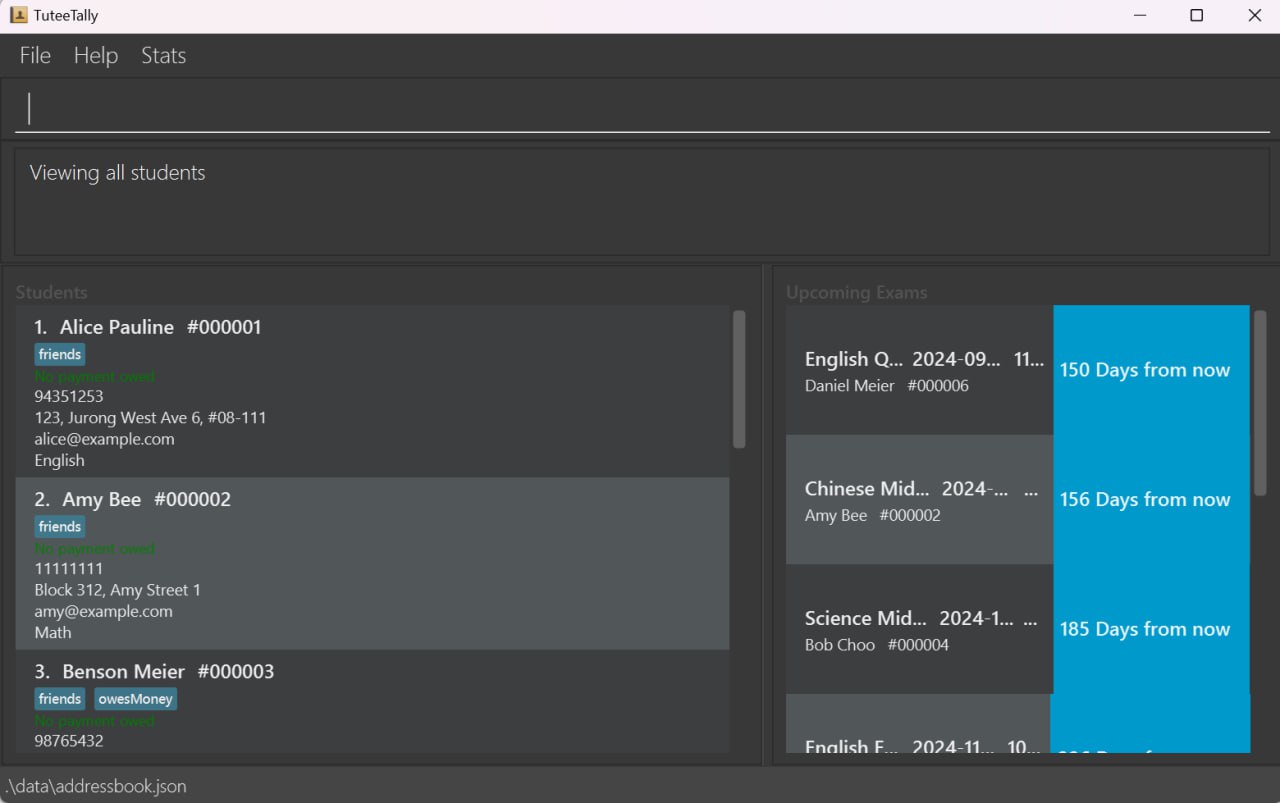1280x803 pixels.
Task: Click the TuteeTally app icon in title bar
Action: click(18, 15)
